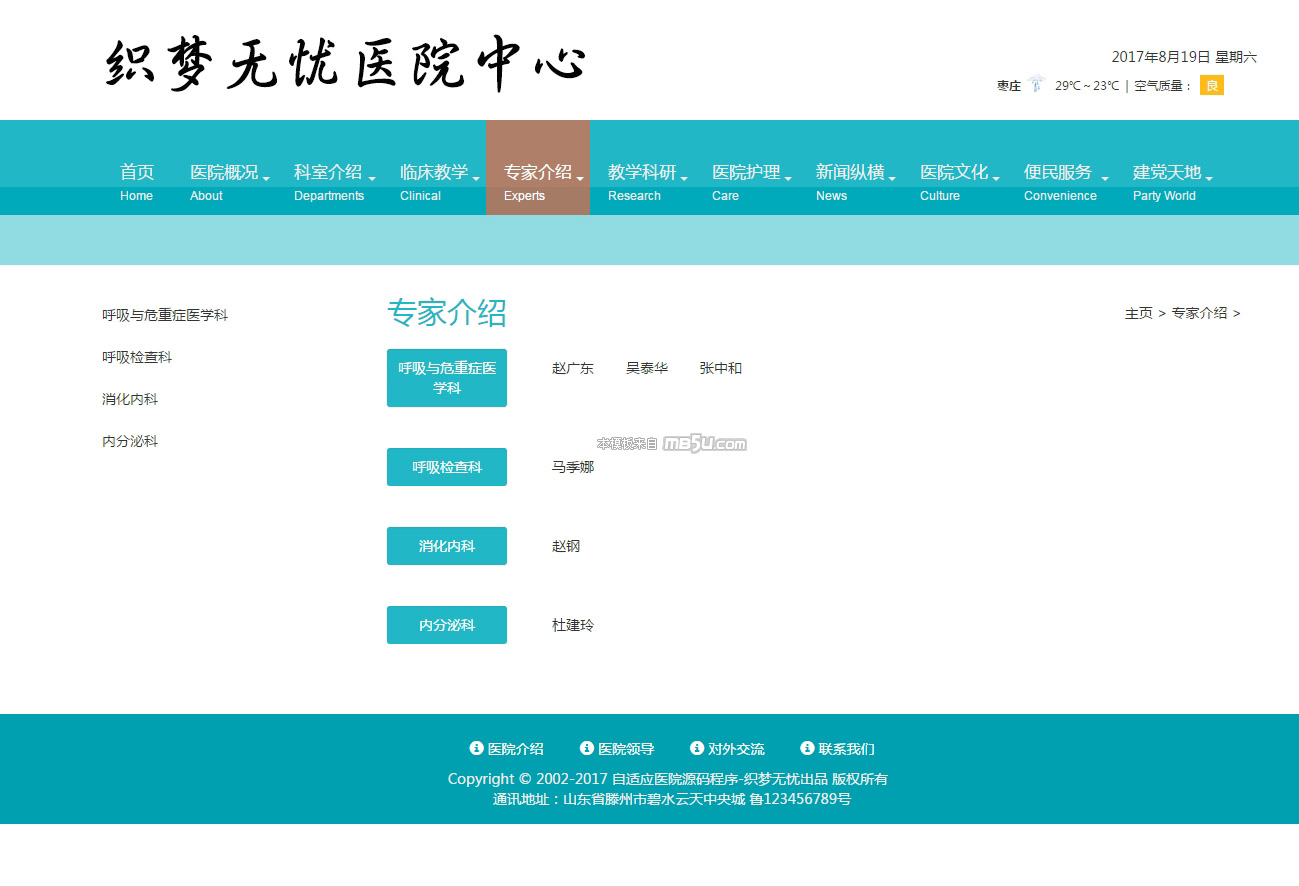1299x886 pixels.
Task: Open expert 赵广东's profile link
Action: click(x=573, y=368)
